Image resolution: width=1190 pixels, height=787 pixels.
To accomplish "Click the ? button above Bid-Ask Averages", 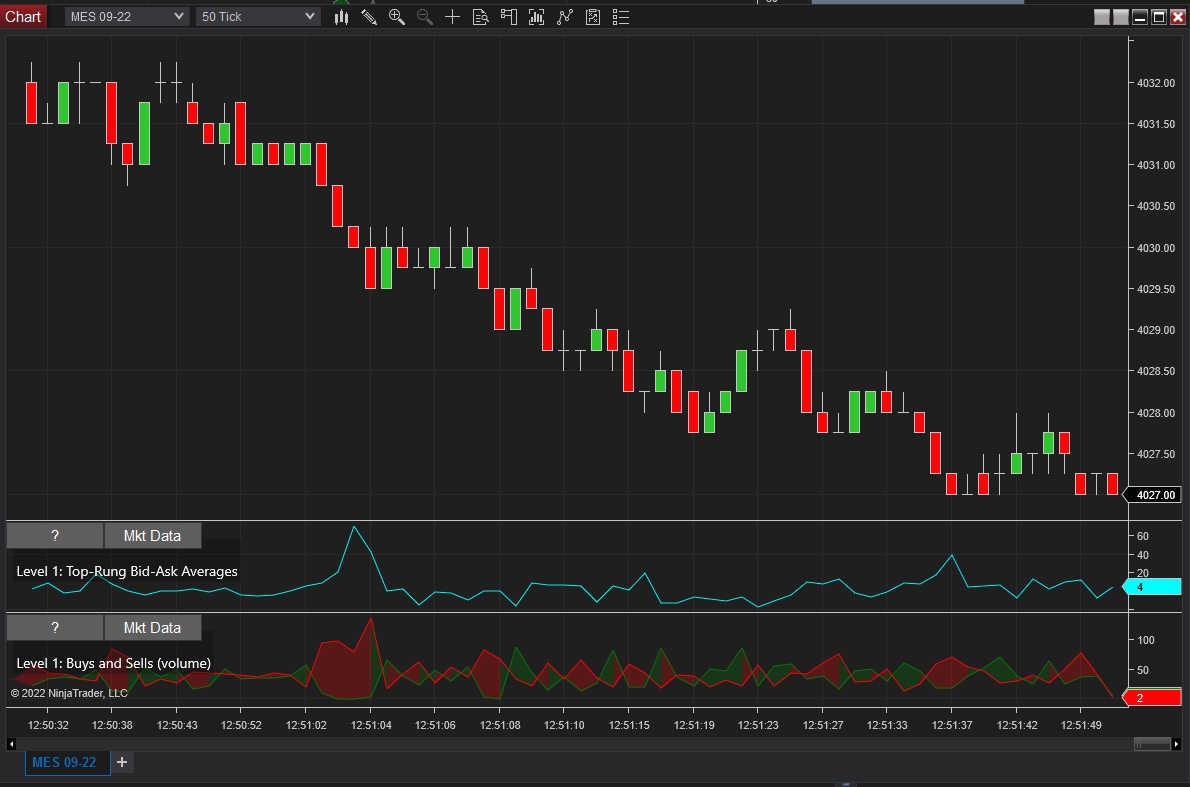I will click(55, 536).
